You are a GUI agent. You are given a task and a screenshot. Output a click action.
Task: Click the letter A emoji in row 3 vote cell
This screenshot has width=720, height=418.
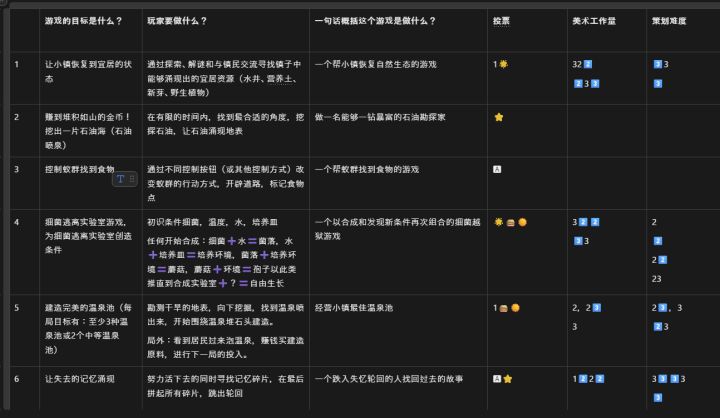(497, 169)
